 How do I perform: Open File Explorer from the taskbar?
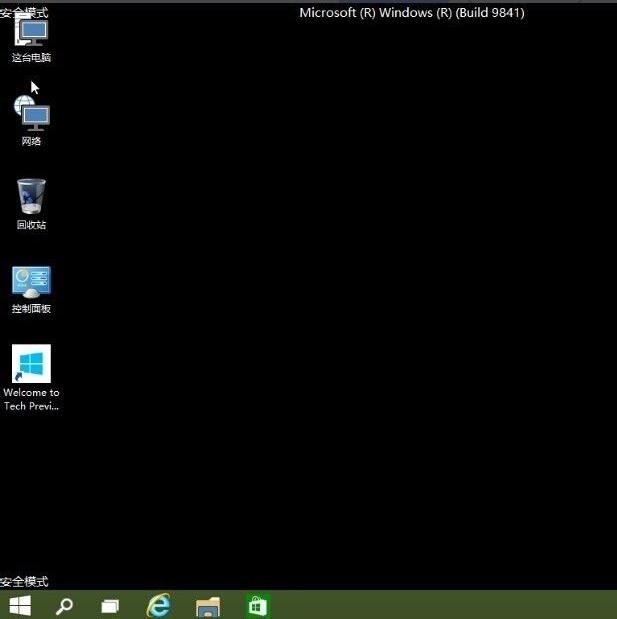208,607
